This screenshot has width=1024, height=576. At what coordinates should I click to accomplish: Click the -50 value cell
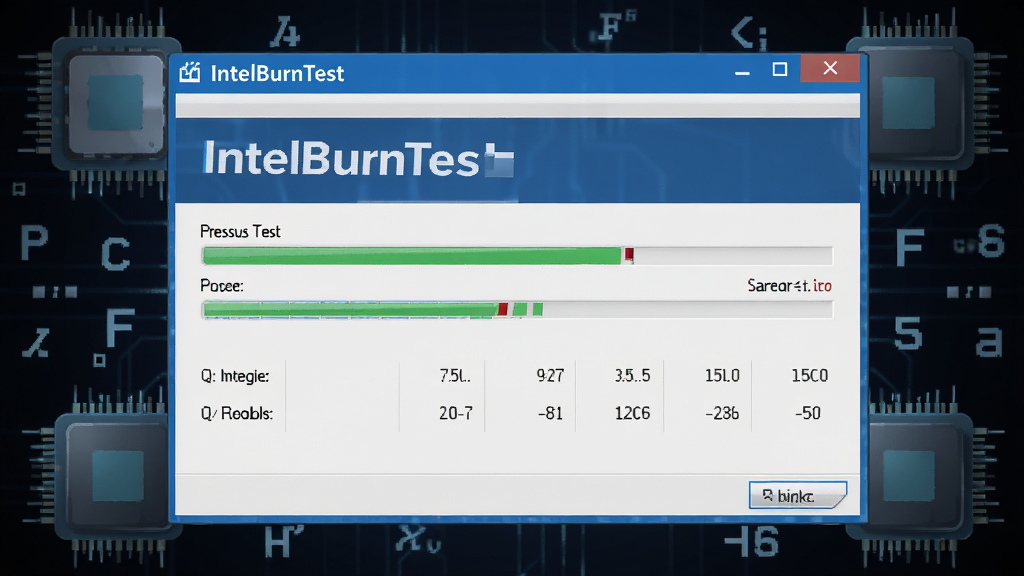coord(807,413)
